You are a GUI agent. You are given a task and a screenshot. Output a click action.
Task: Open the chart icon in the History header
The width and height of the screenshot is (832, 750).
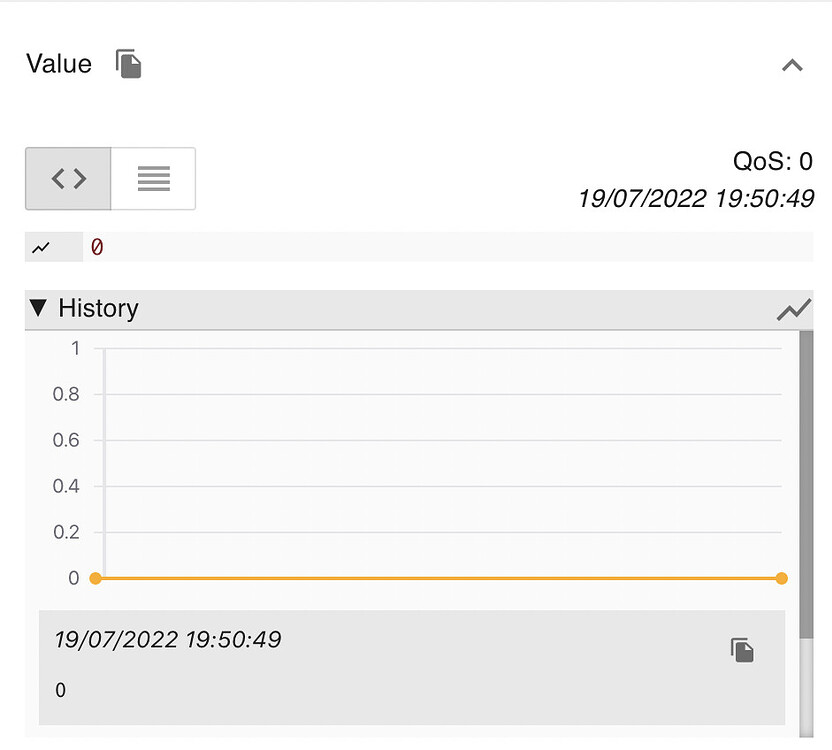point(794,309)
